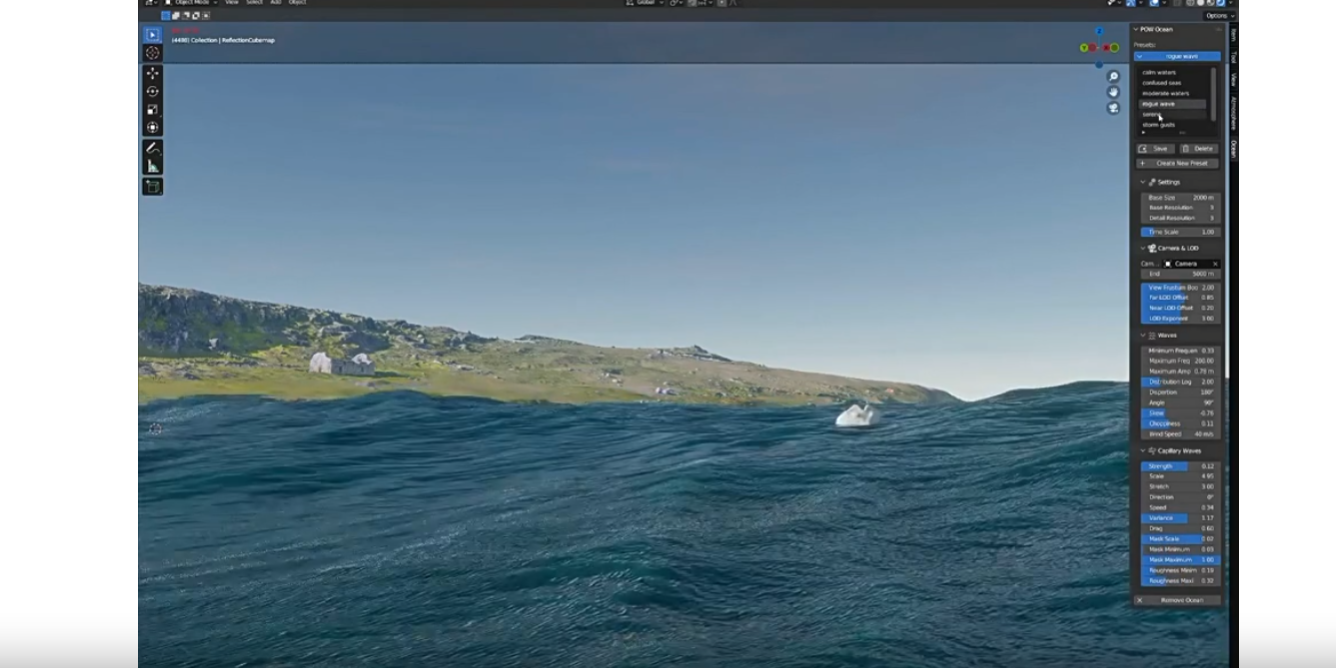Activate the Rotate tool
The width and height of the screenshot is (1336, 668).
point(152,91)
